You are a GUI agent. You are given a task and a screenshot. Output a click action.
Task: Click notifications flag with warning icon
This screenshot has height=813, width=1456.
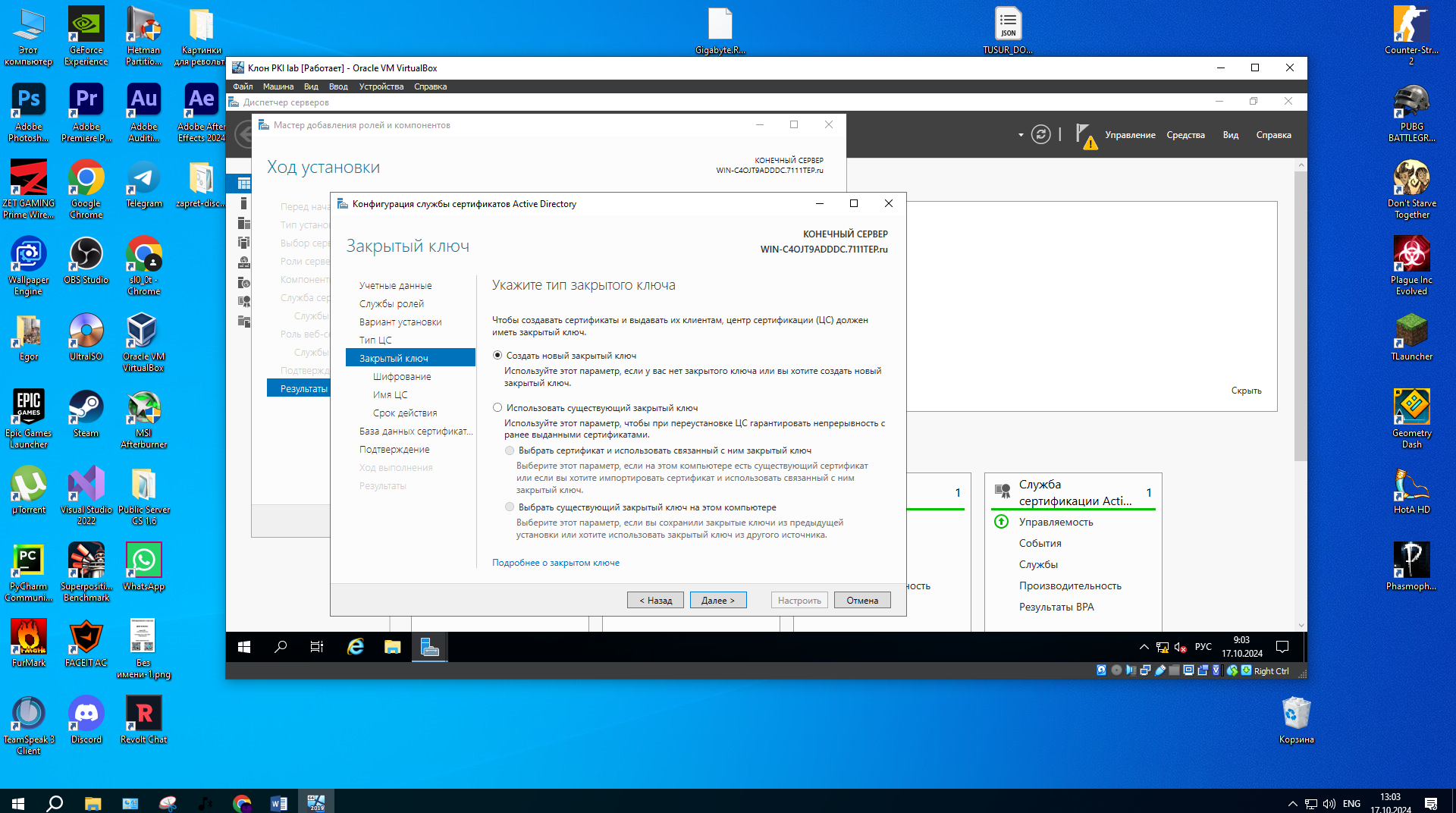click(1086, 137)
